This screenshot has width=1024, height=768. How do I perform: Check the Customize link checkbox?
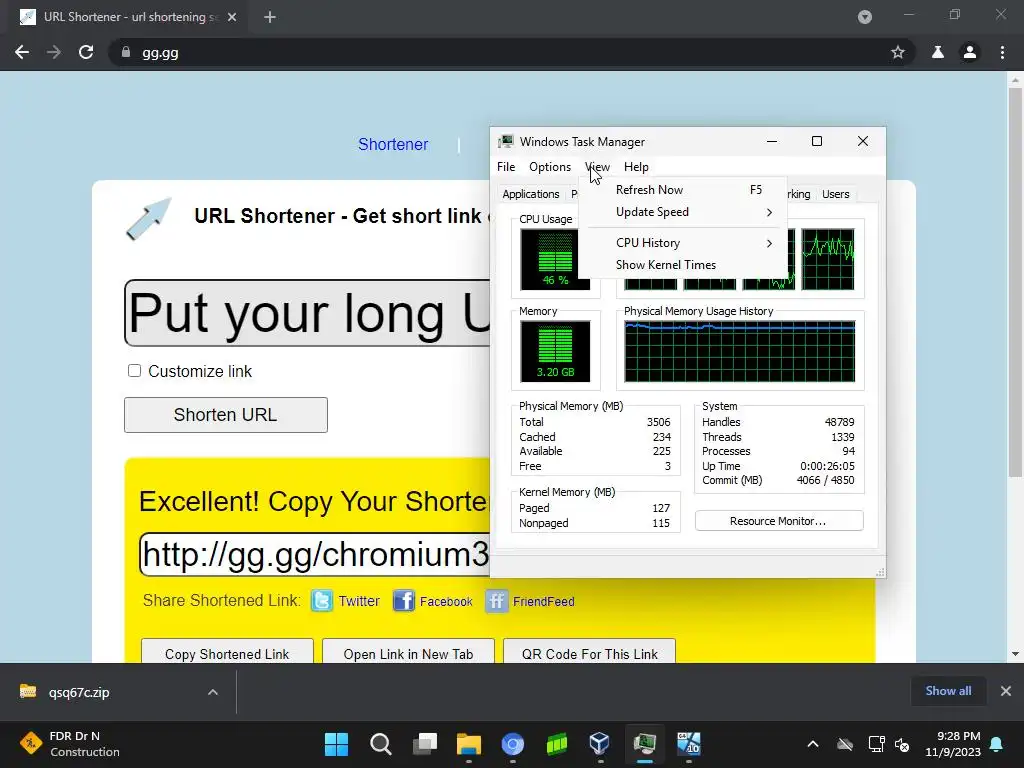tap(135, 371)
